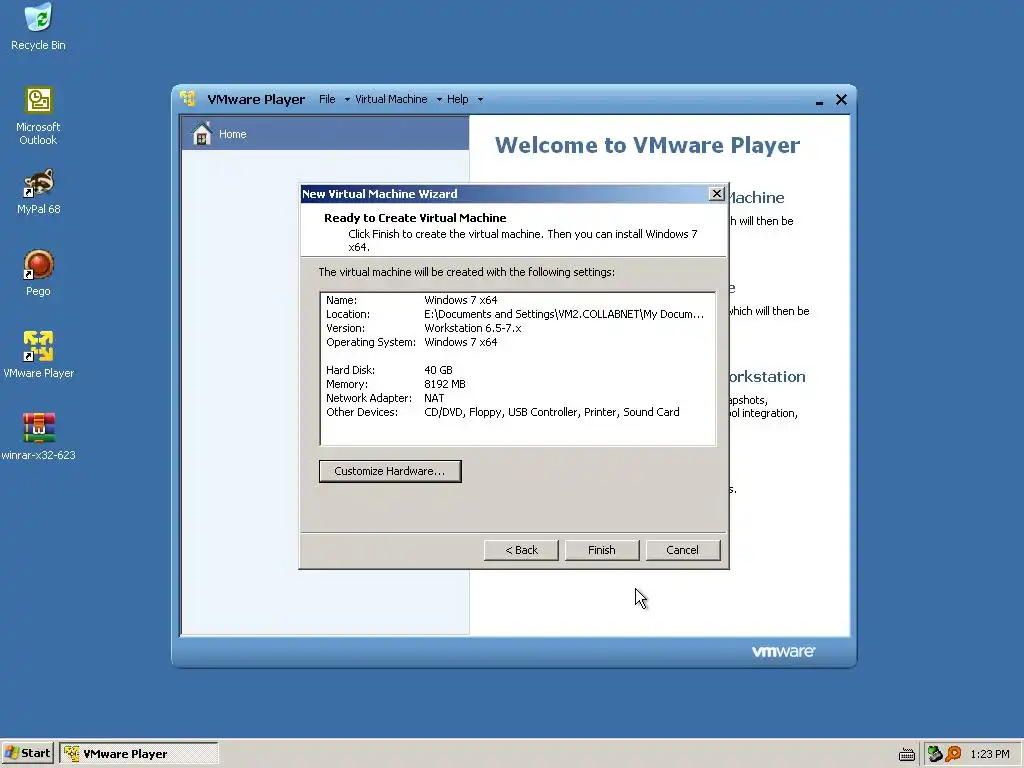Image resolution: width=1024 pixels, height=768 pixels.
Task: Expand the File menu dropdown arrow
Action: [347, 100]
